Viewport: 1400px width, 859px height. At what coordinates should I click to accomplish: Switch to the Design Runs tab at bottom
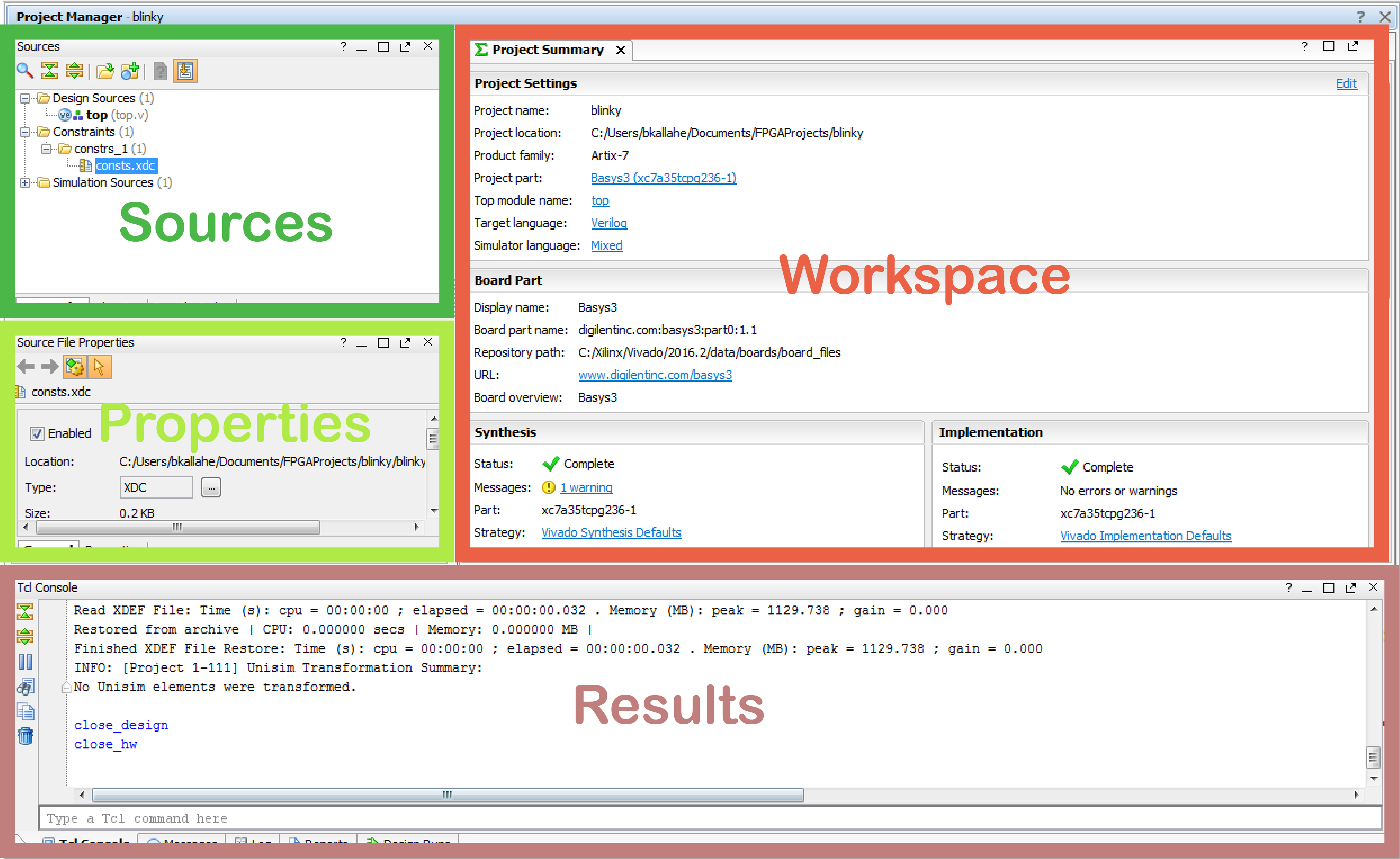[x=408, y=839]
